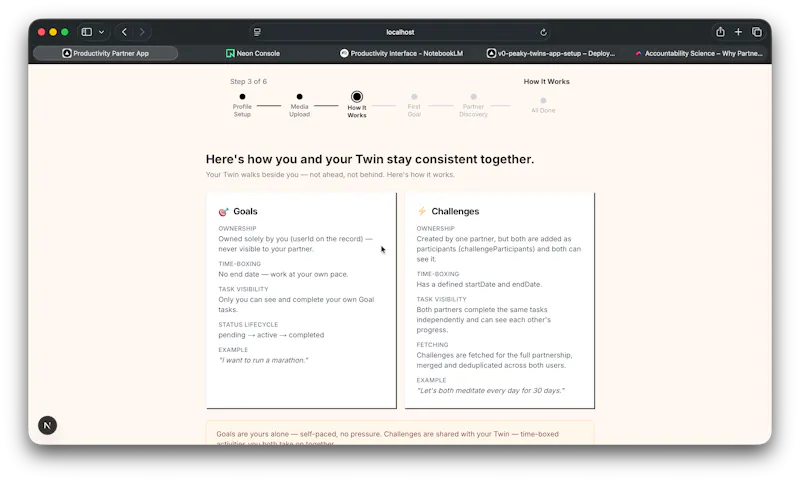Go back with the back arrow
The height and width of the screenshot is (482, 800).
(x=124, y=32)
